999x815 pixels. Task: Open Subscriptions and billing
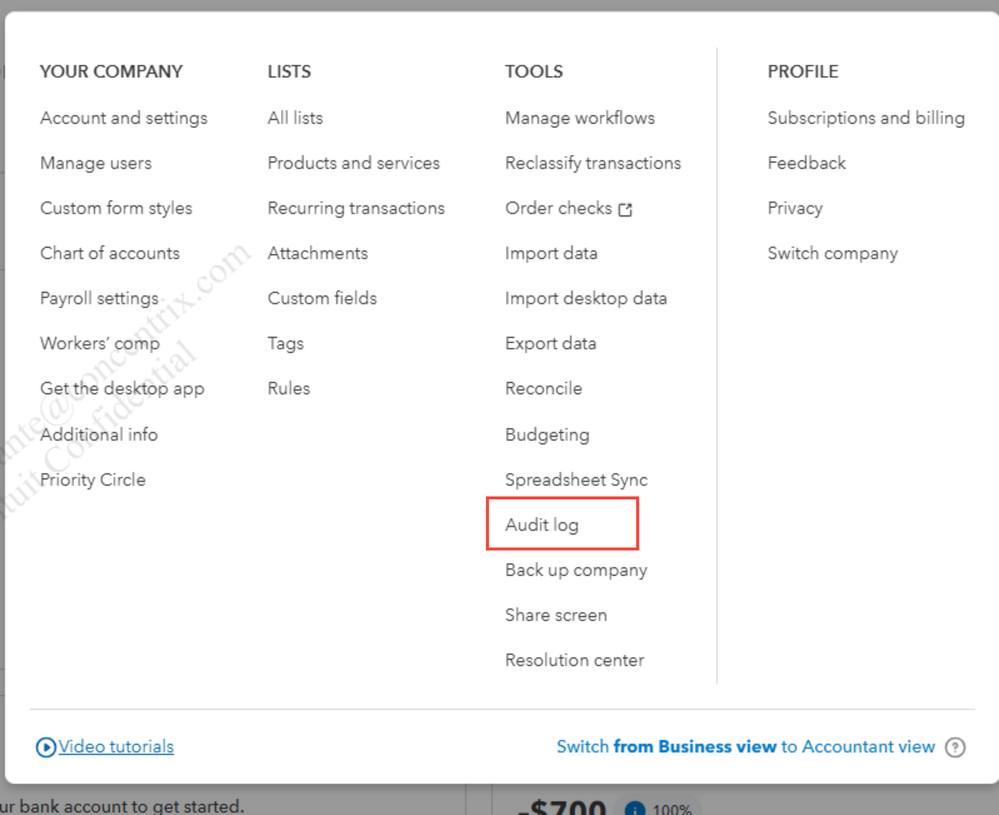pos(866,117)
